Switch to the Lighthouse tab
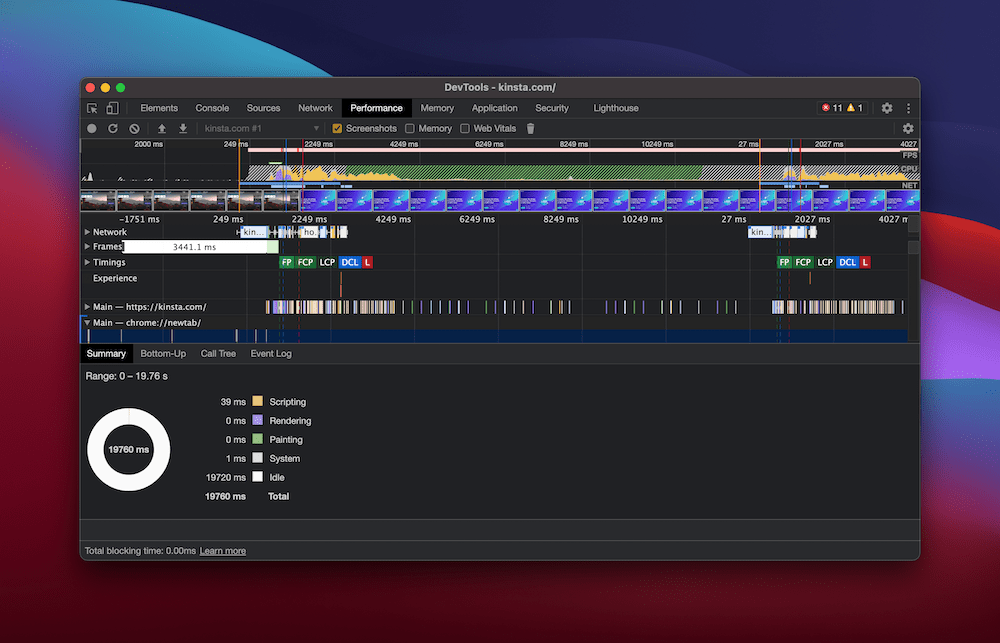 click(x=615, y=108)
